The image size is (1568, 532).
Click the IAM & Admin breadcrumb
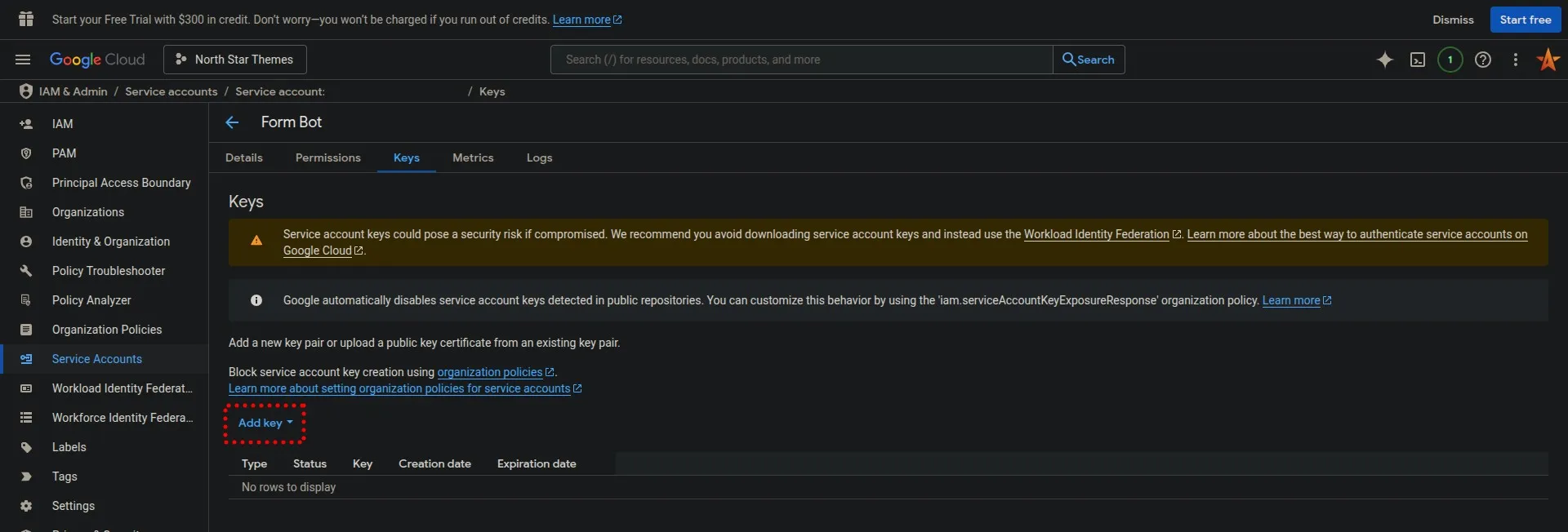point(73,91)
